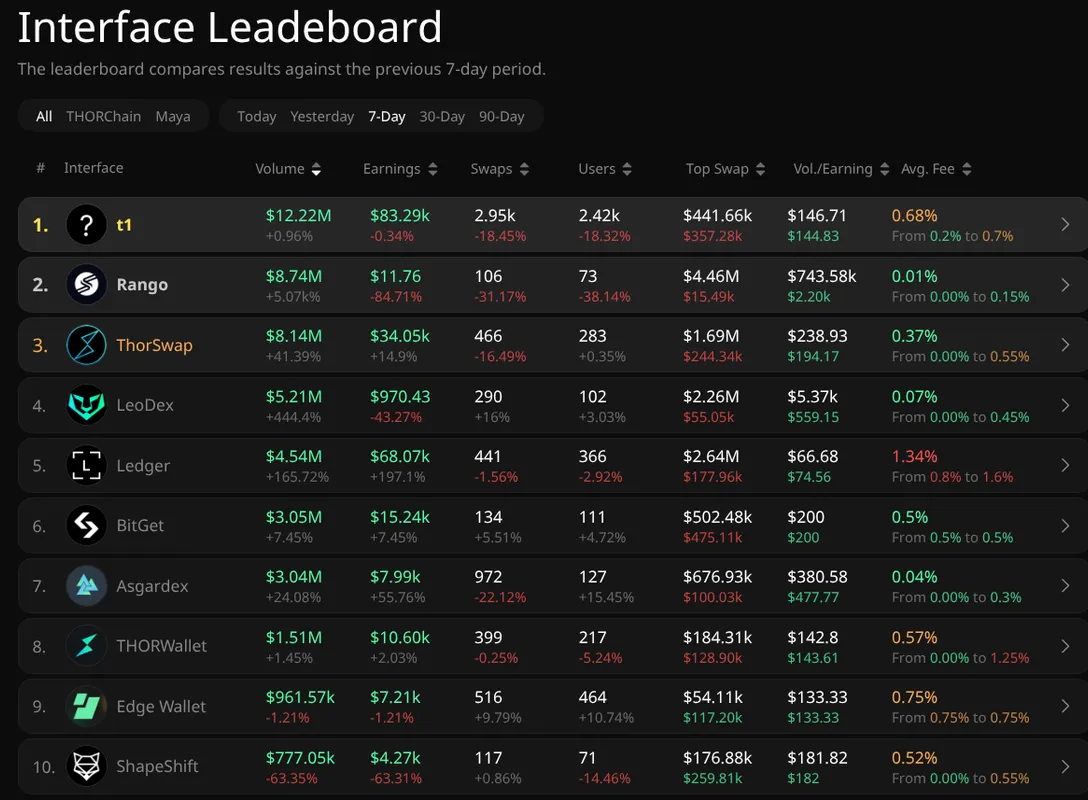Filter by THORChain network
The image size is (1088, 800).
point(103,117)
